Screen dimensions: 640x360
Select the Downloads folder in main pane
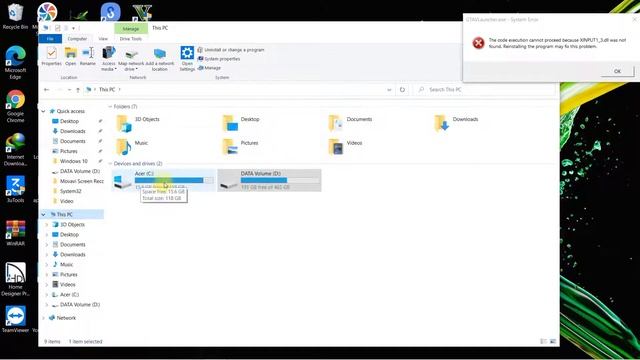click(456, 123)
